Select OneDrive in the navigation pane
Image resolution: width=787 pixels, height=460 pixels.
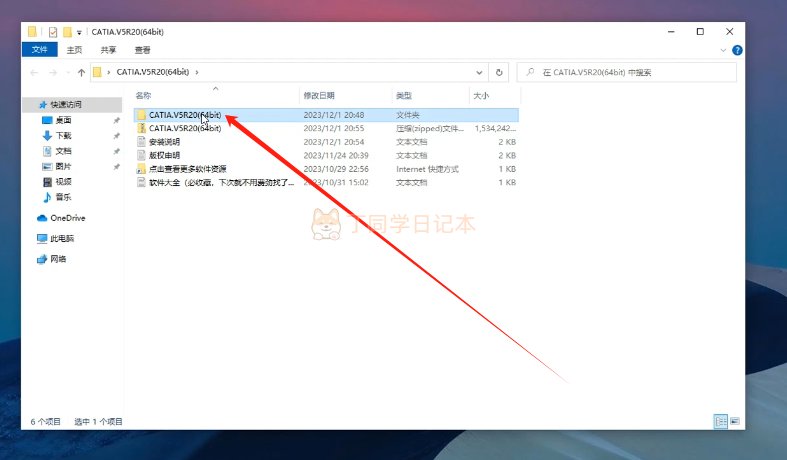67,218
